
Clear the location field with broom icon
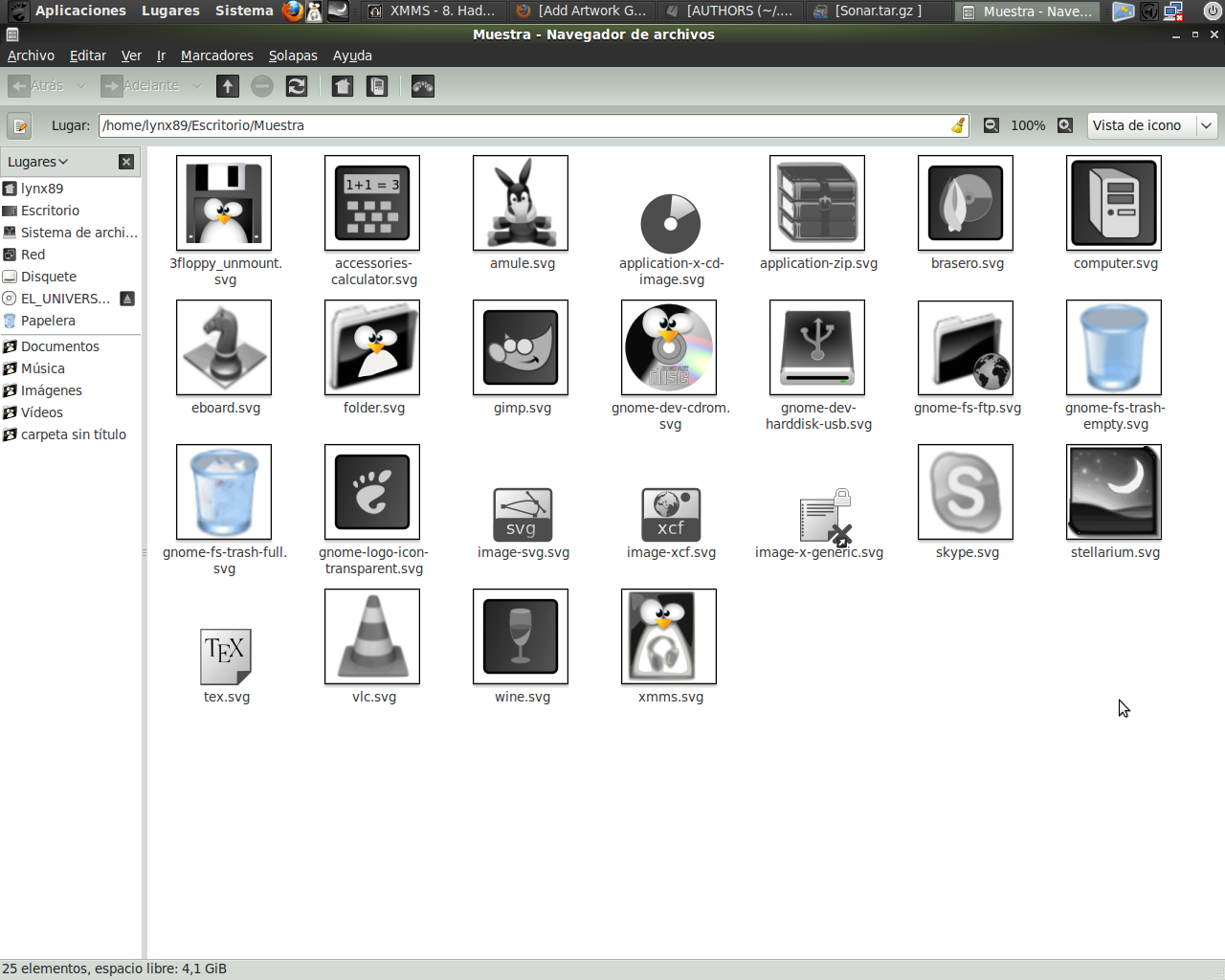(x=958, y=125)
